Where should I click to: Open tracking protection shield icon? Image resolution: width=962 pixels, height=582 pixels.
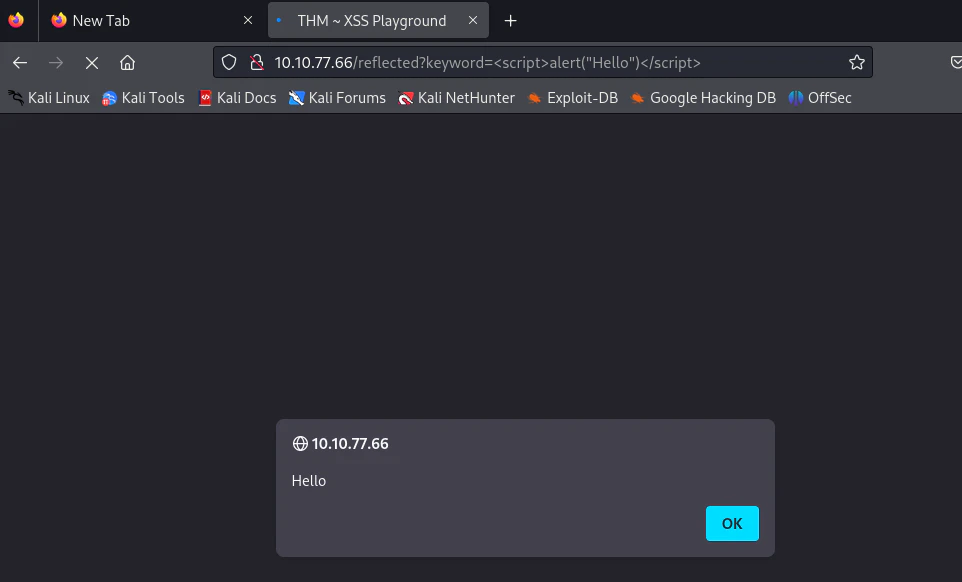229,63
